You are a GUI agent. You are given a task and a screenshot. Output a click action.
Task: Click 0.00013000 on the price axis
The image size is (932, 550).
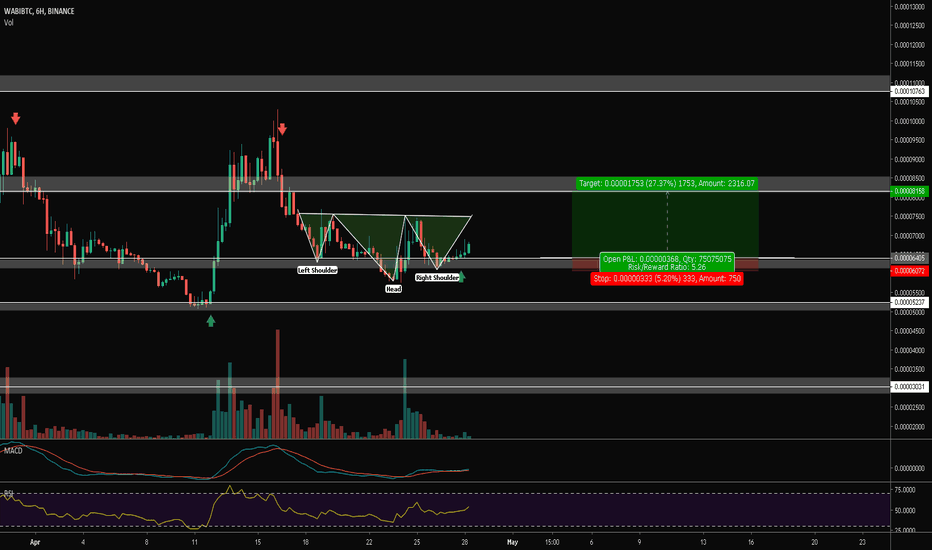910,7
